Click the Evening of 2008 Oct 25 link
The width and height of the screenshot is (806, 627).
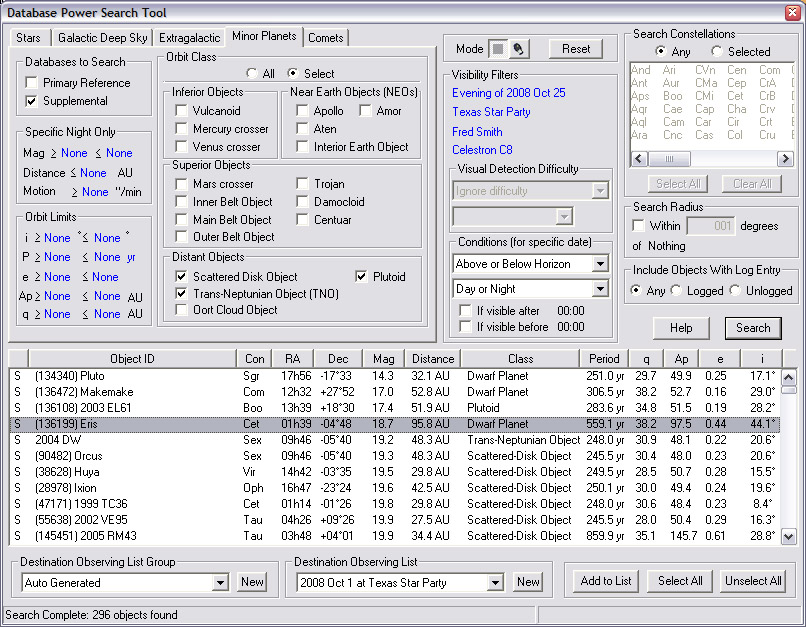coord(508,93)
